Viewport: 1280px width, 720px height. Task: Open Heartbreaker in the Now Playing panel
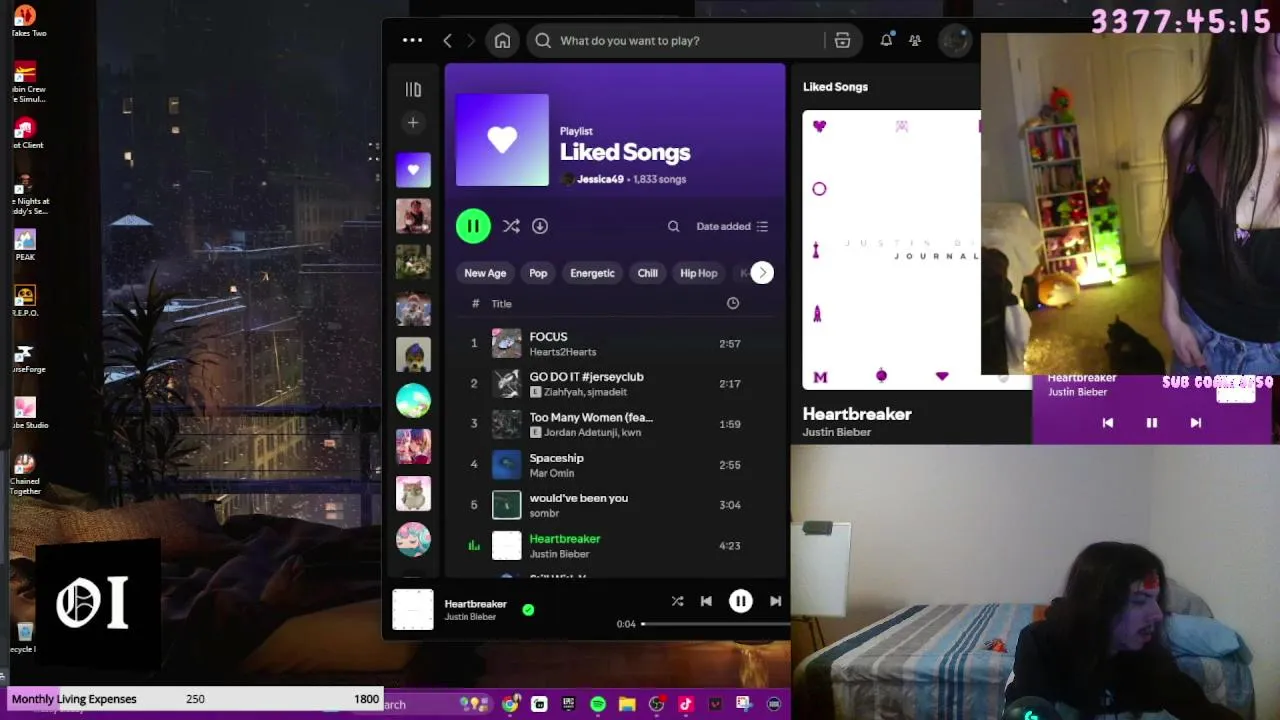[857, 414]
